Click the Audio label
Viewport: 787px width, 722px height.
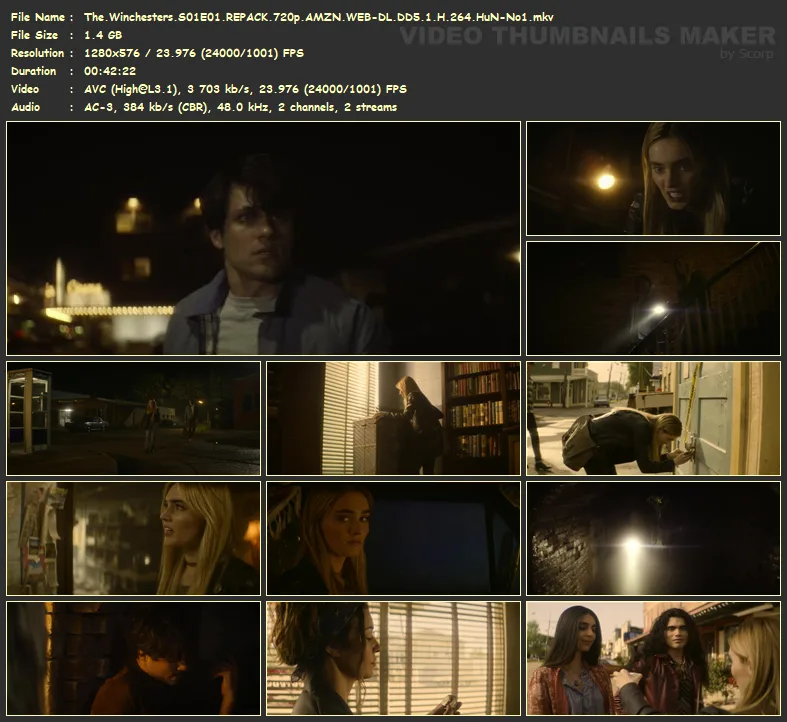(x=25, y=107)
